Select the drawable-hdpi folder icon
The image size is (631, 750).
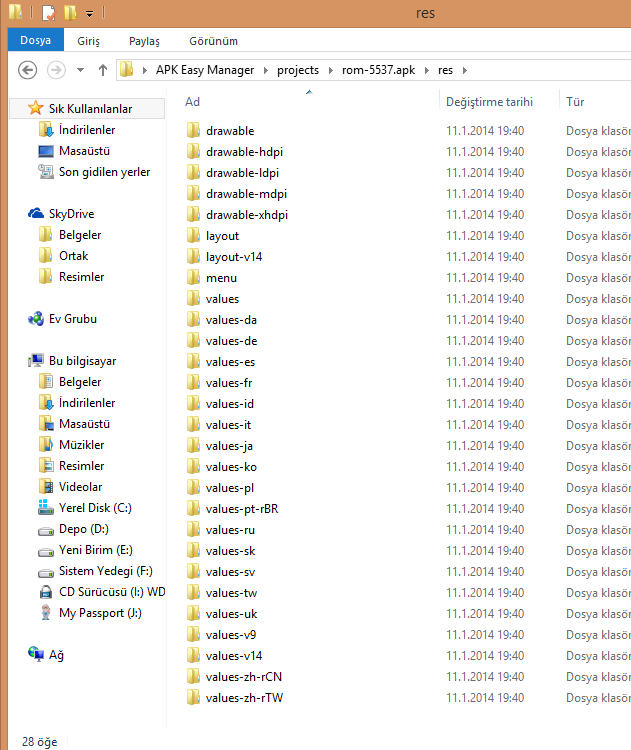(194, 152)
